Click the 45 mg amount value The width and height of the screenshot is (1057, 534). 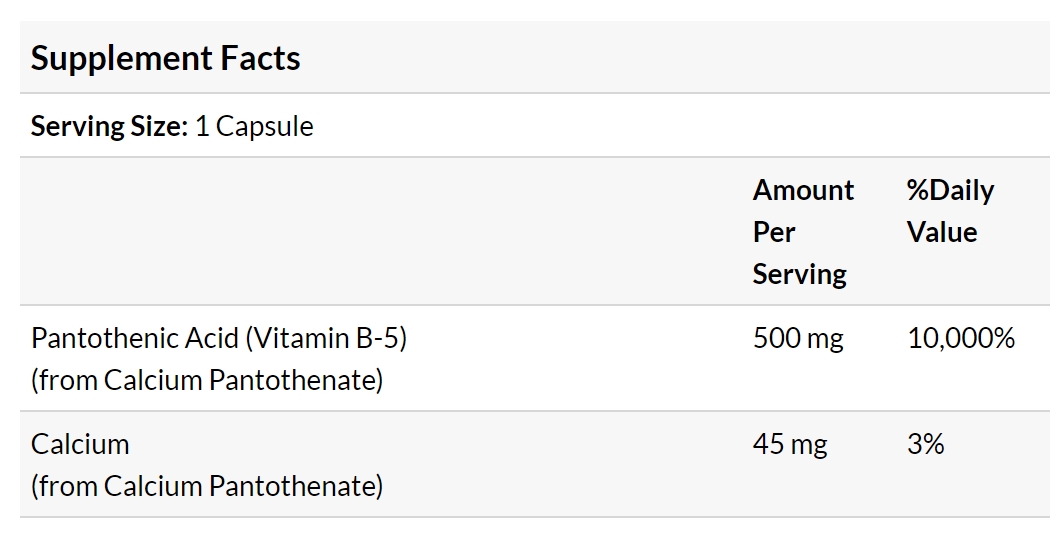pyautogui.click(x=789, y=444)
